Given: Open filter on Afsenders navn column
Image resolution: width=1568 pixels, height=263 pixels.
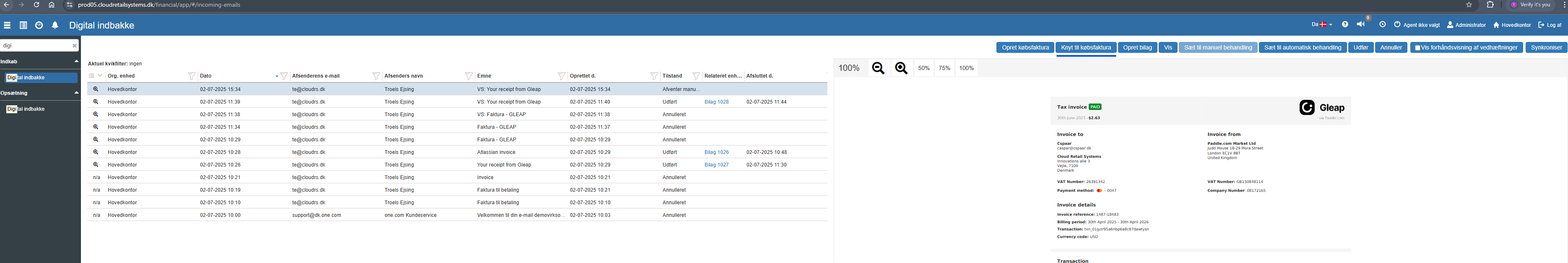Looking at the screenshot, I should click(469, 76).
